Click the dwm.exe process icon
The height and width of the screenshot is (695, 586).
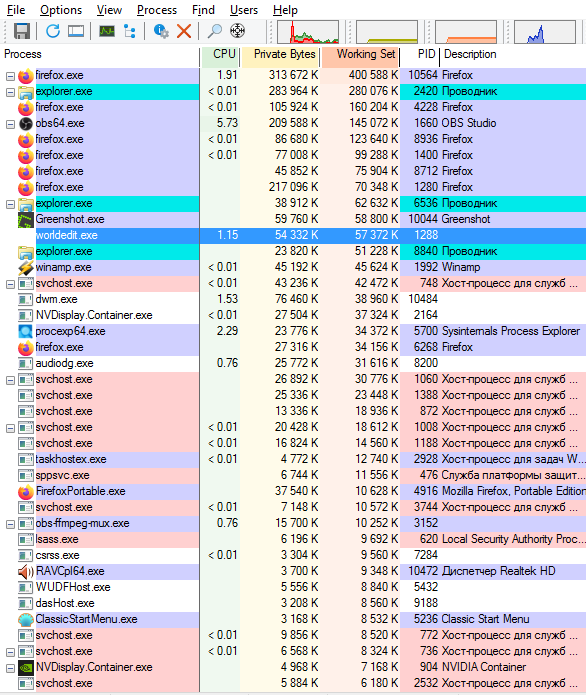click(x=26, y=300)
